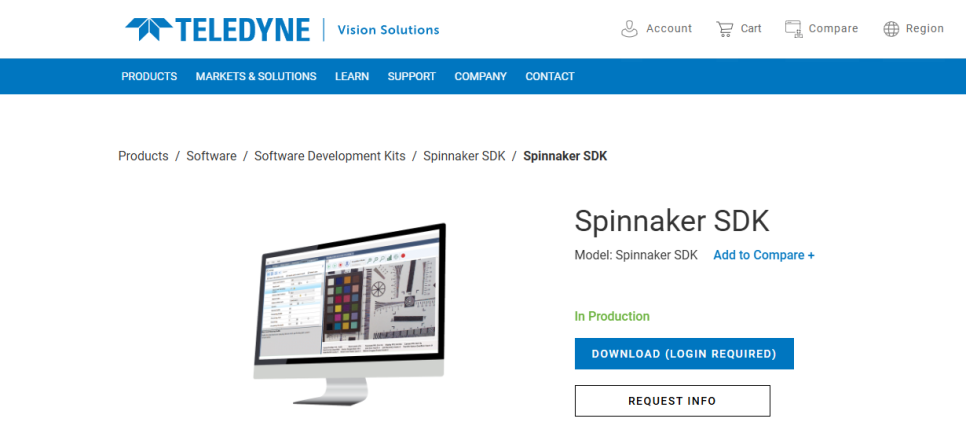
Task: Open the CONTACT menu item
Action: pos(550,76)
